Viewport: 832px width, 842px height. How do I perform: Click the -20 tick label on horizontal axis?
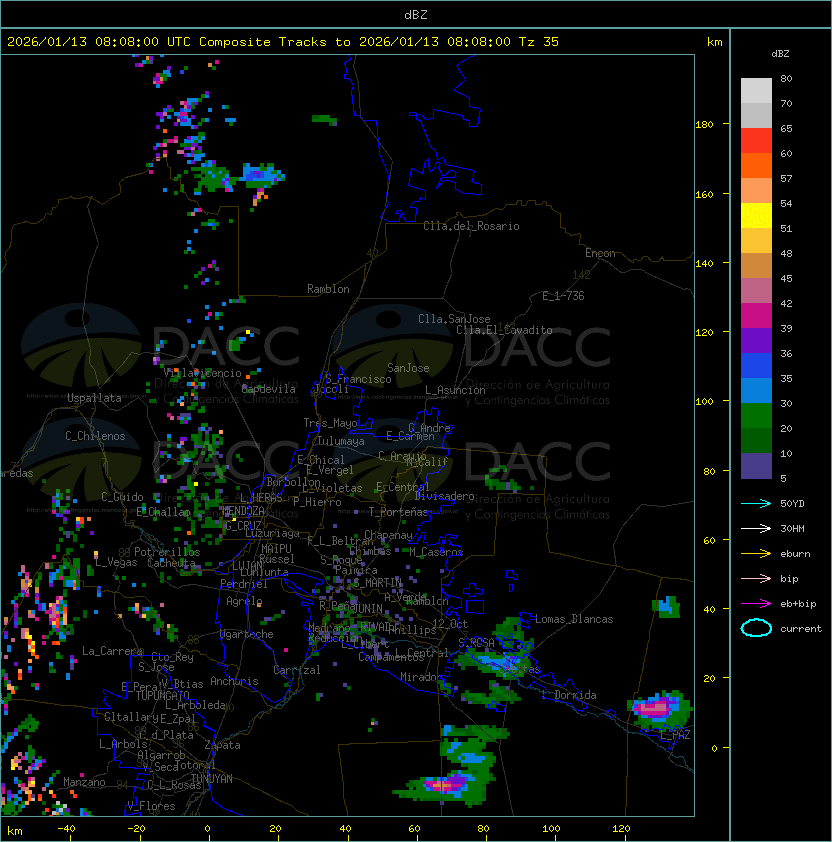136,829
